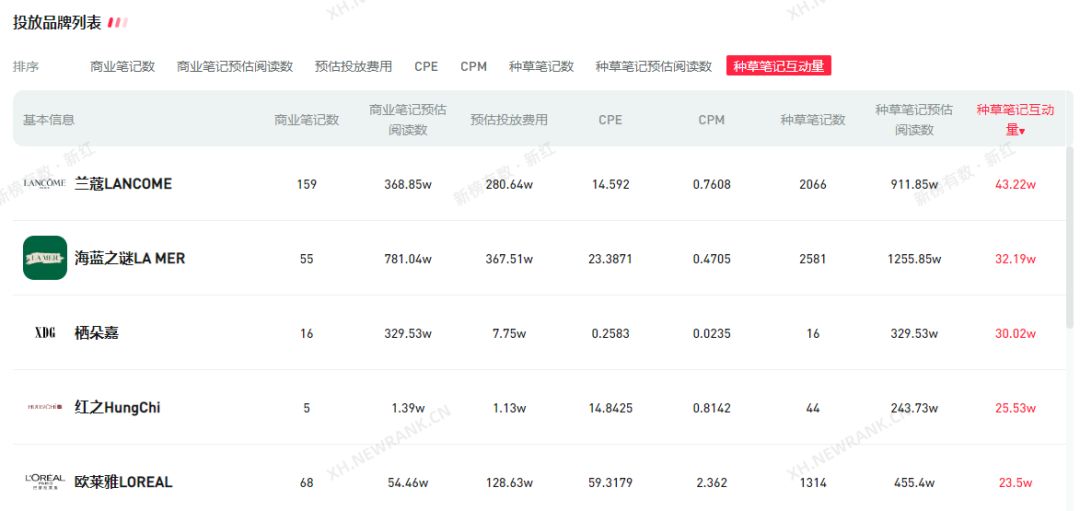
Task: Click the 30.02w value for 栖朵嘉
Action: 1015,333
